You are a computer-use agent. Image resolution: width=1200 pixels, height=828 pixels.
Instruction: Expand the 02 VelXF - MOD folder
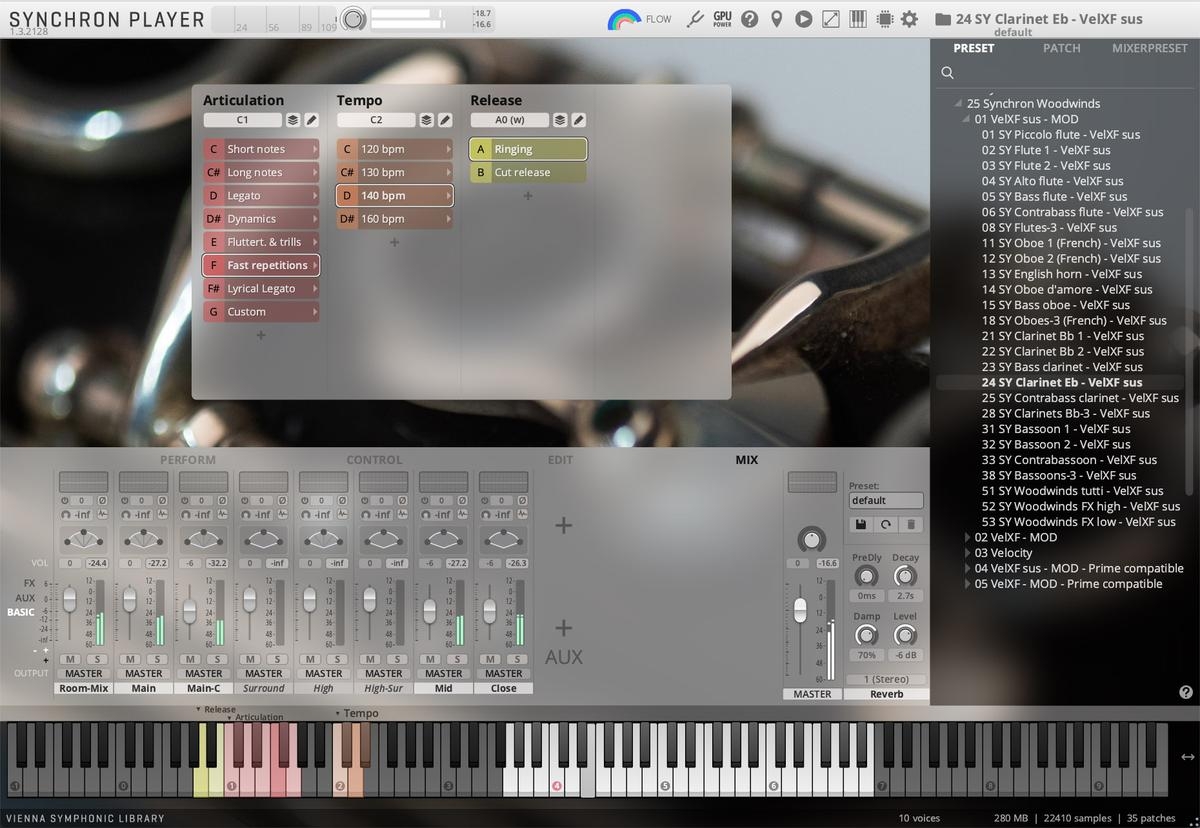967,538
